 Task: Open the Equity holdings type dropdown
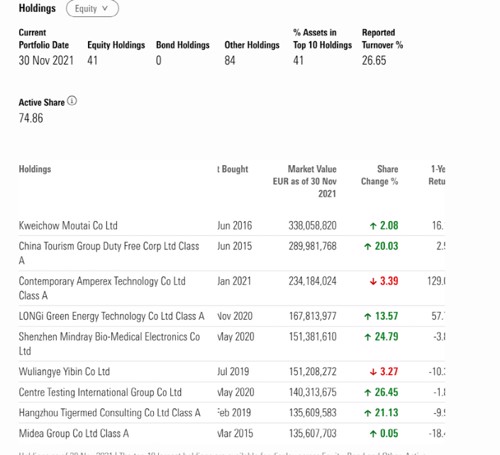[x=92, y=9]
